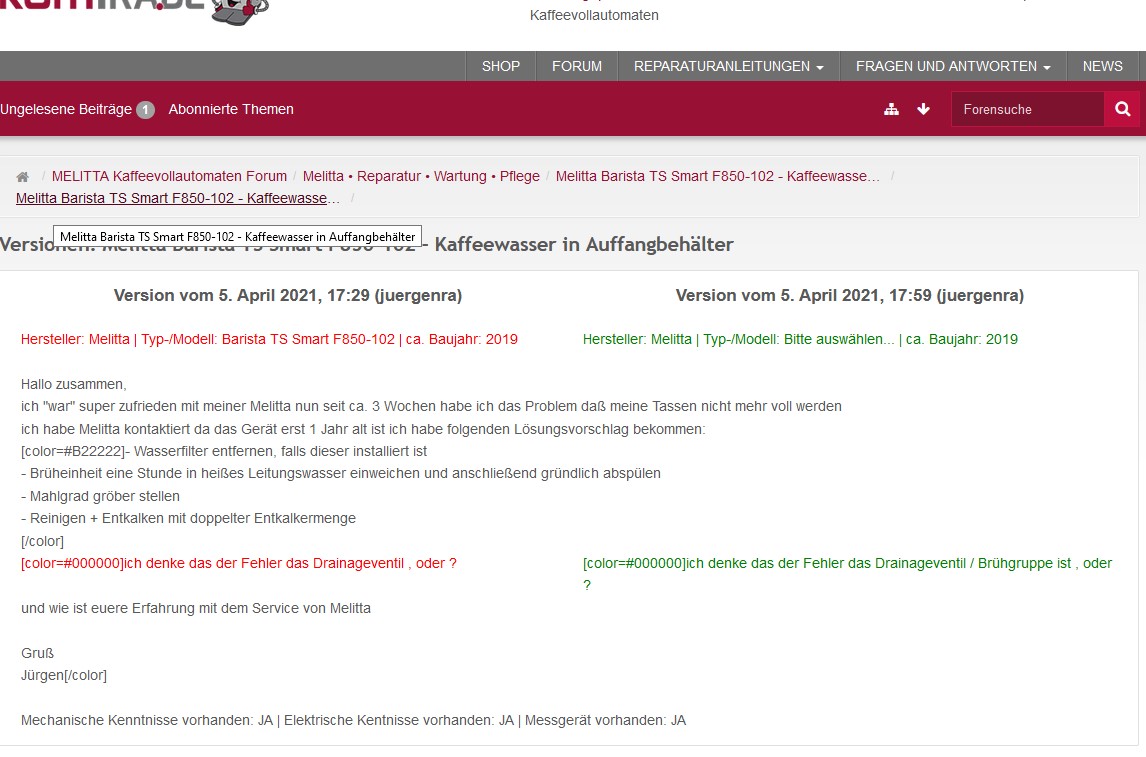The height and width of the screenshot is (757, 1146).
Task: Click the 'Hallo zusammen,' line
Action: pos(73,384)
